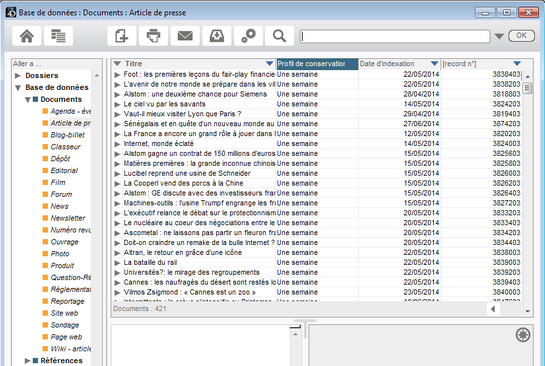Screen dimensions: 545x366
Task: Open the Titre column filter arrow
Action: [269, 63]
